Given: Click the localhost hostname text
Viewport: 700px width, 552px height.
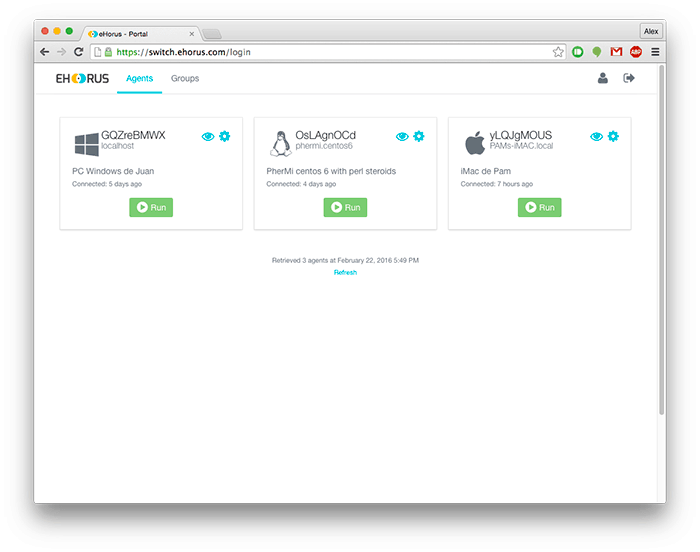Looking at the screenshot, I should pyautogui.click(x=117, y=146).
